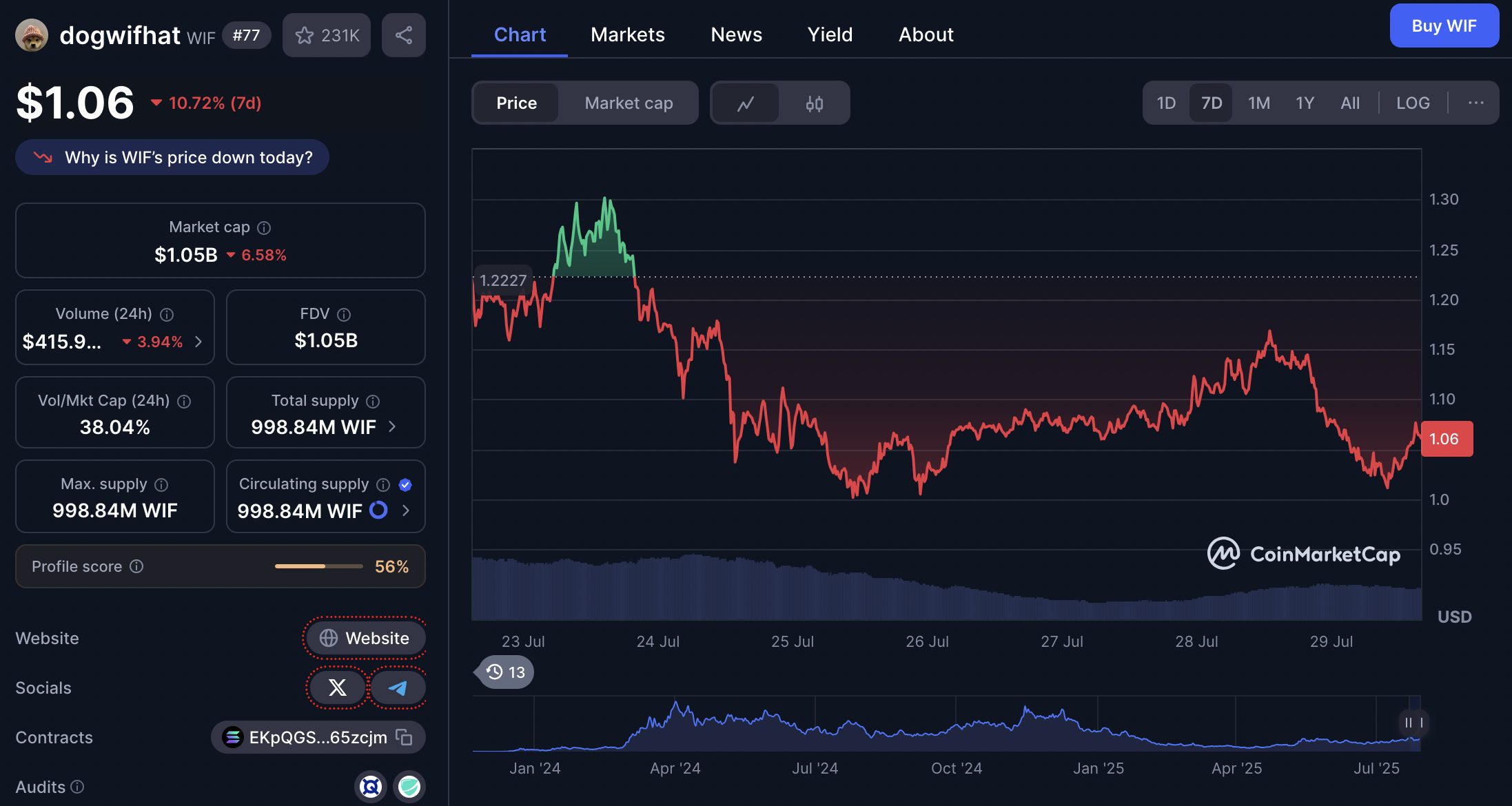Viewport: 1512px width, 806px height.
Task: Open the Yield tab
Action: click(830, 34)
